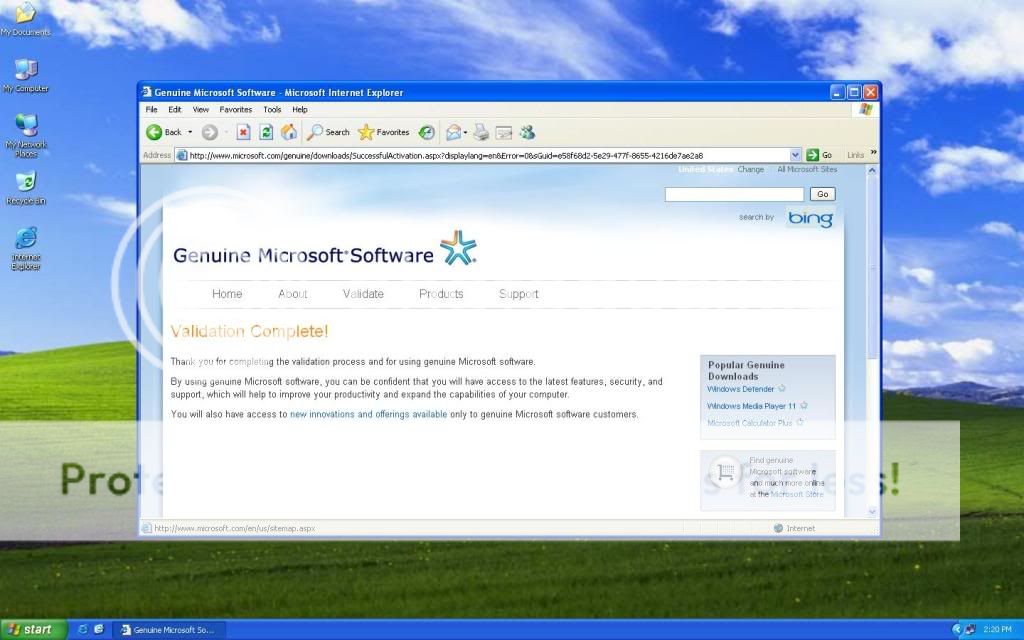Image resolution: width=1024 pixels, height=640 pixels.
Task: Go to the browser Home page
Action: click(287, 131)
